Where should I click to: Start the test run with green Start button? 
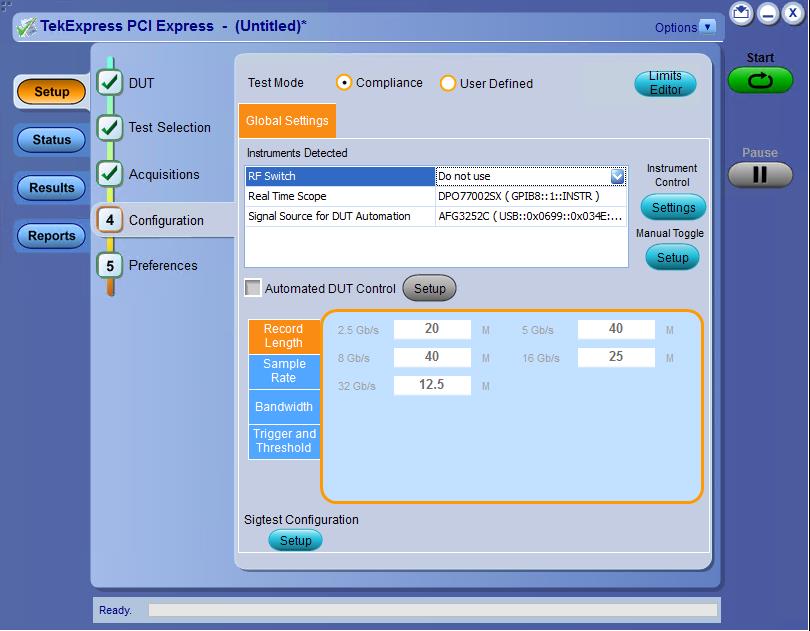(x=760, y=80)
